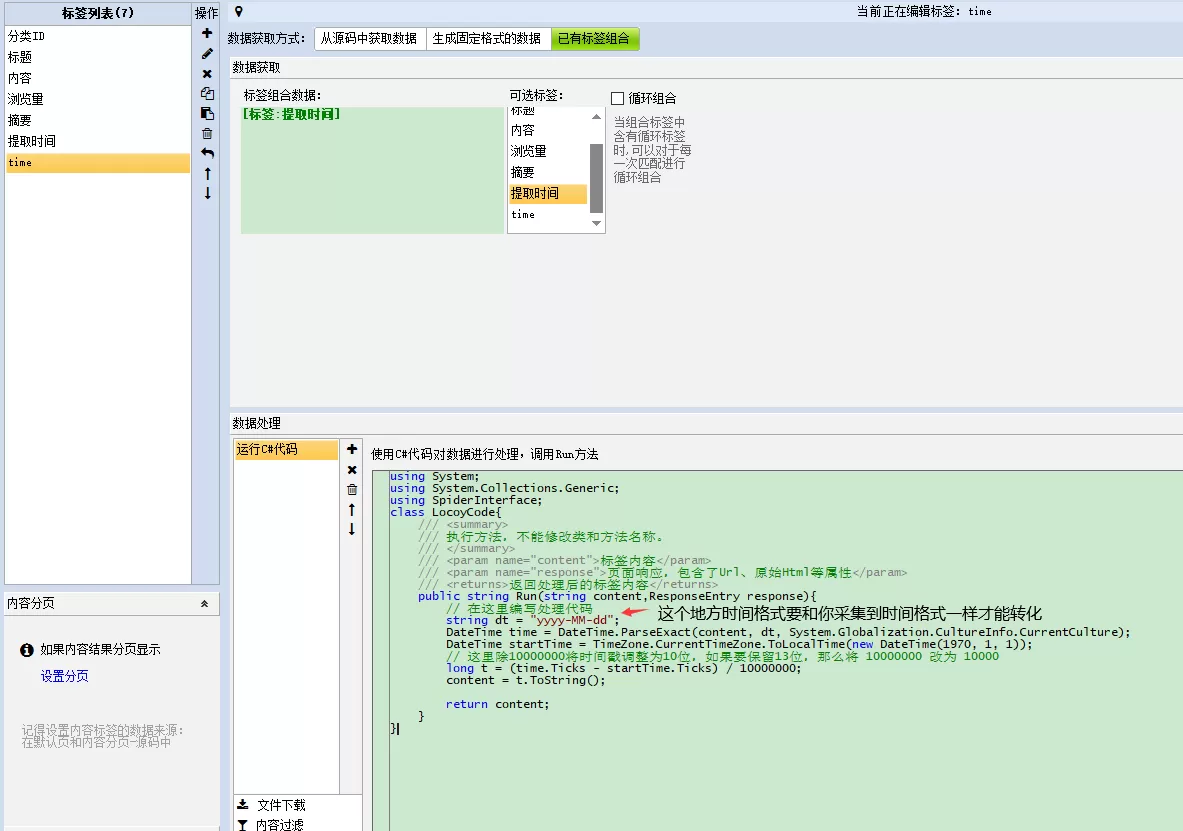Enable the 循环组合 checkbox

click(617, 98)
